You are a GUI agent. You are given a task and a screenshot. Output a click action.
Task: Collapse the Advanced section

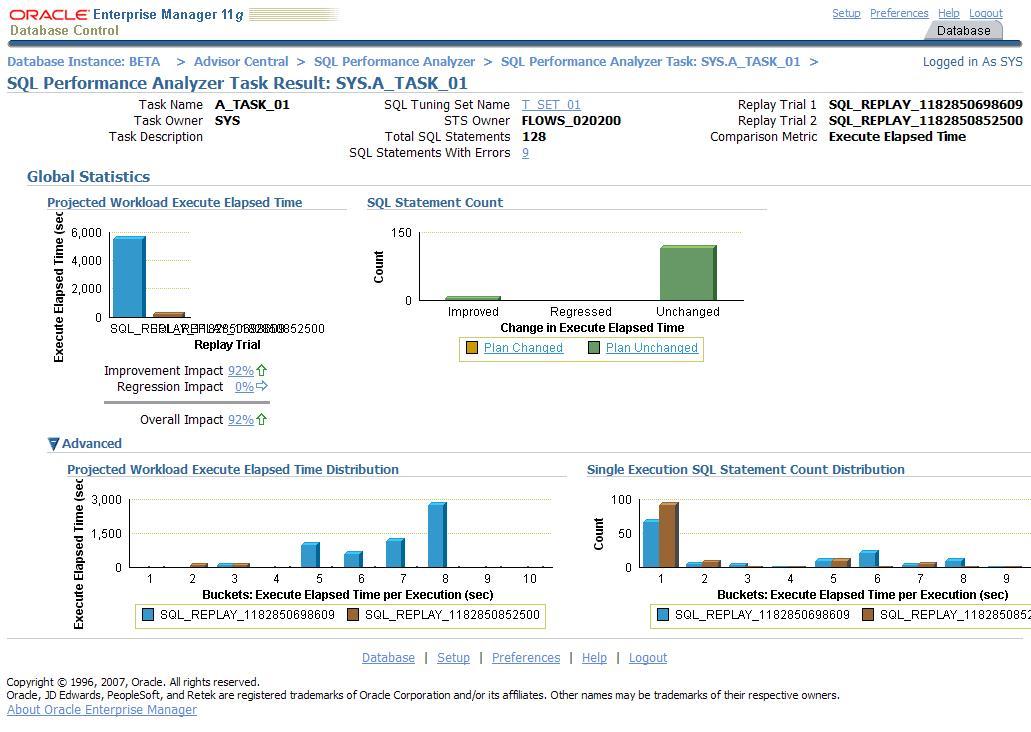(x=54, y=444)
